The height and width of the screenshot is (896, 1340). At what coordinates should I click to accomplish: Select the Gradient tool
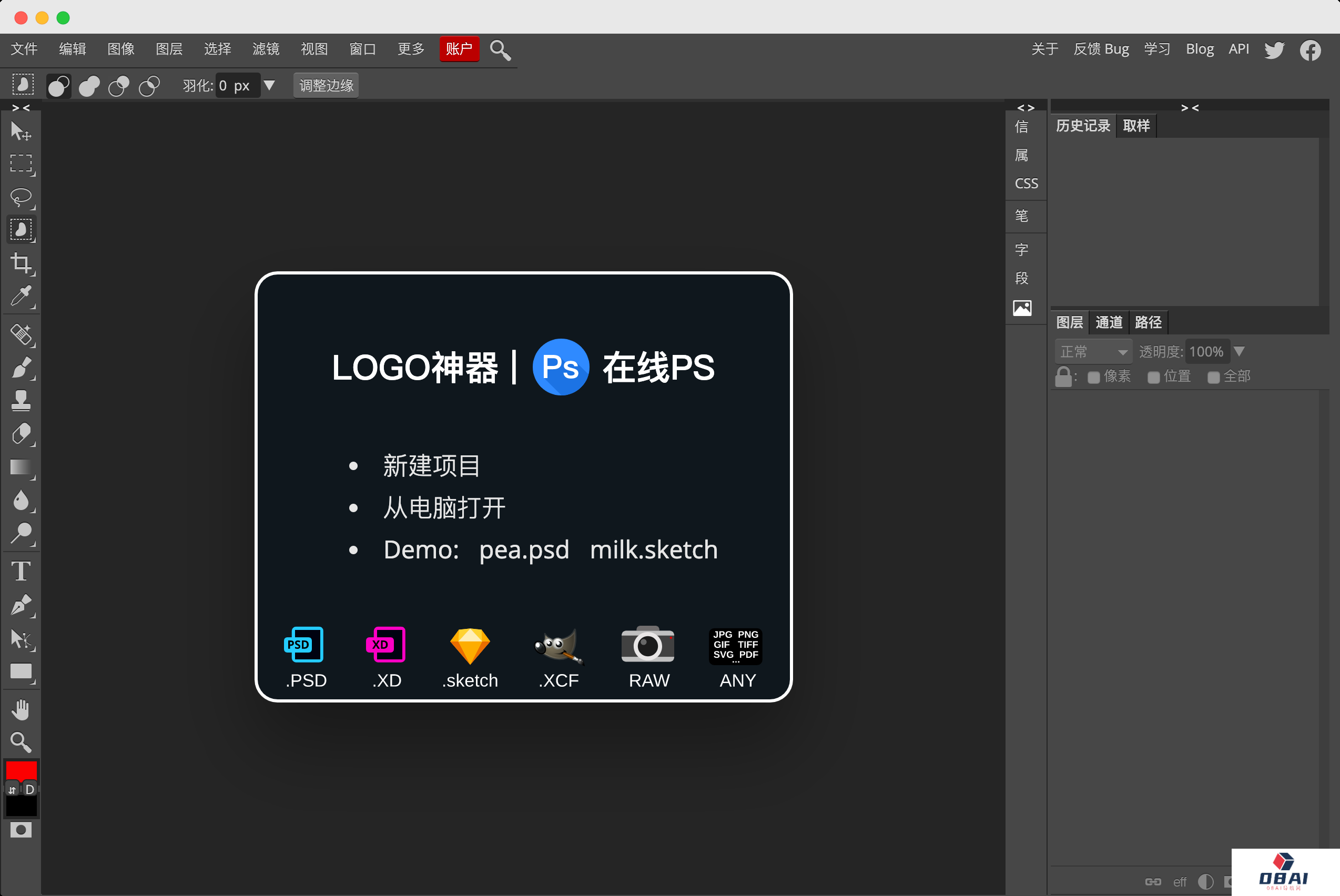tap(21, 467)
